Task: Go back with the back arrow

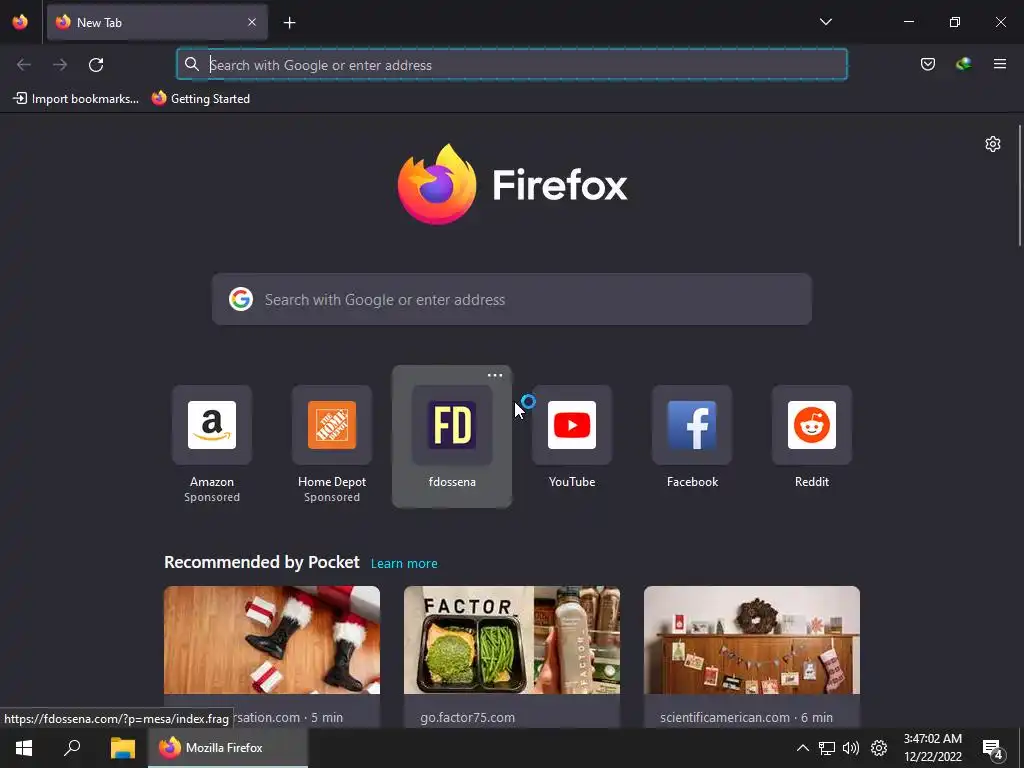Action: click(24, 65)
